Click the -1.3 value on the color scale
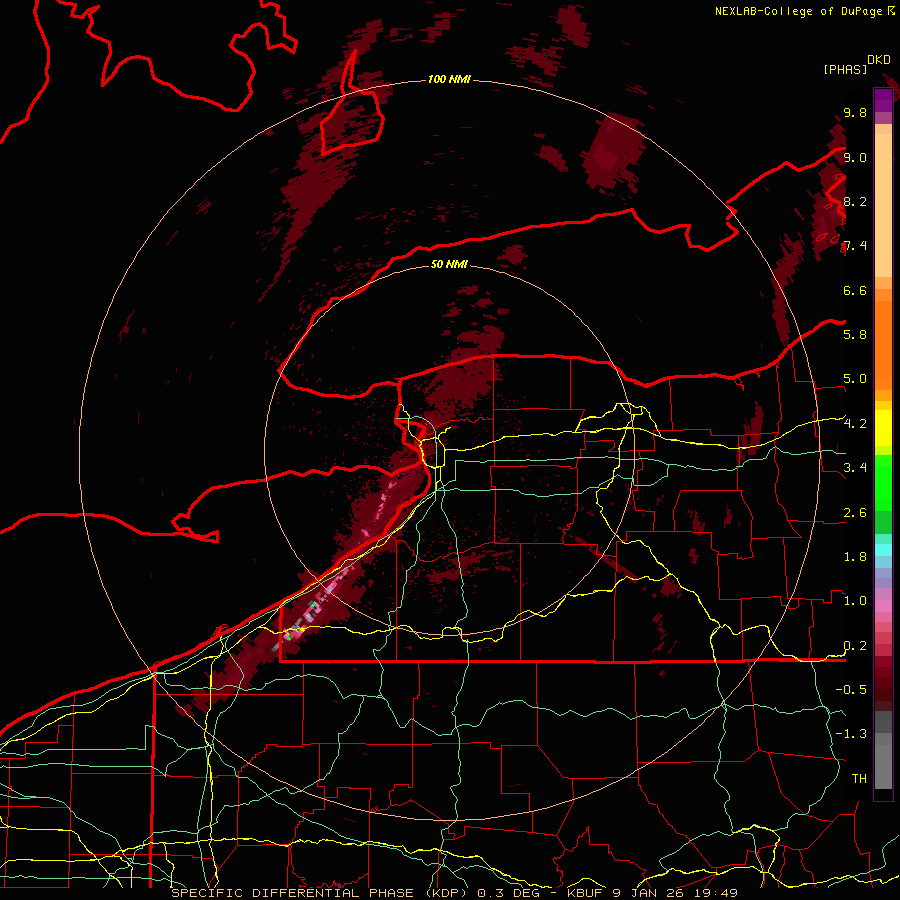900x900 pixels. [851, 734]
